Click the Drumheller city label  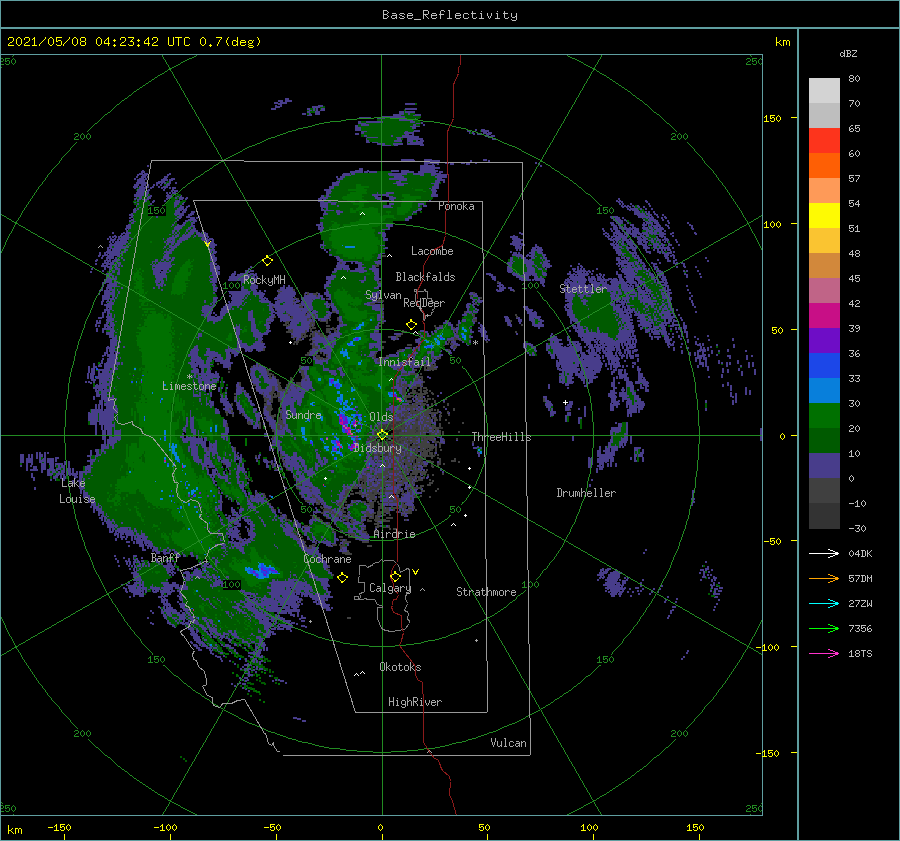tap(586, 493)
